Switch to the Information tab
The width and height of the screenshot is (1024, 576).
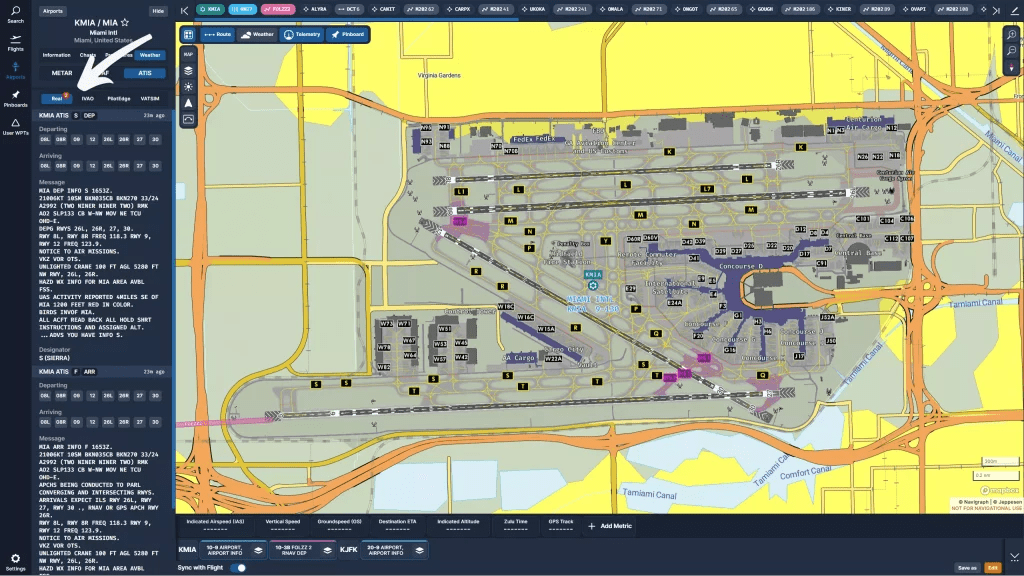click(x=56, y=55)
